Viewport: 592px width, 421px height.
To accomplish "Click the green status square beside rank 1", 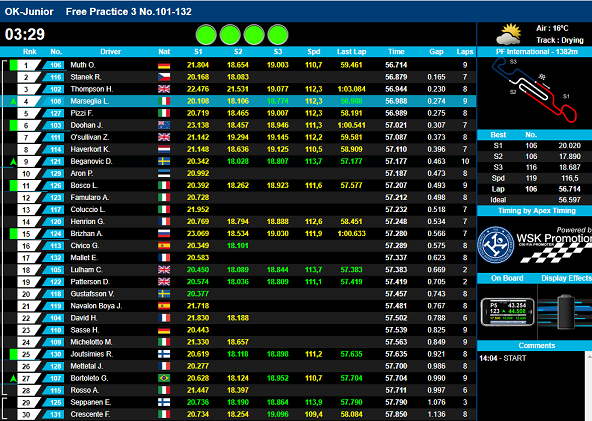I will [x=13, y=65].
